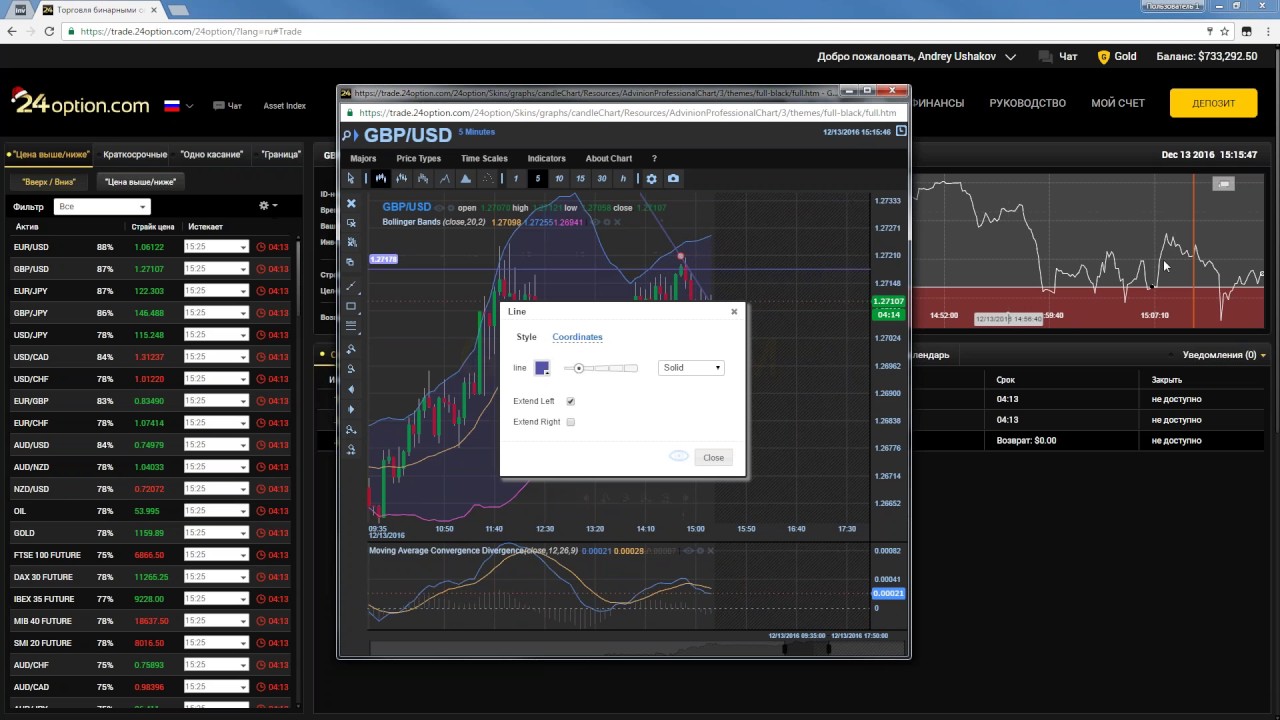Click Close button in Line dialog
1280x720 pixels.
point(713,457)
